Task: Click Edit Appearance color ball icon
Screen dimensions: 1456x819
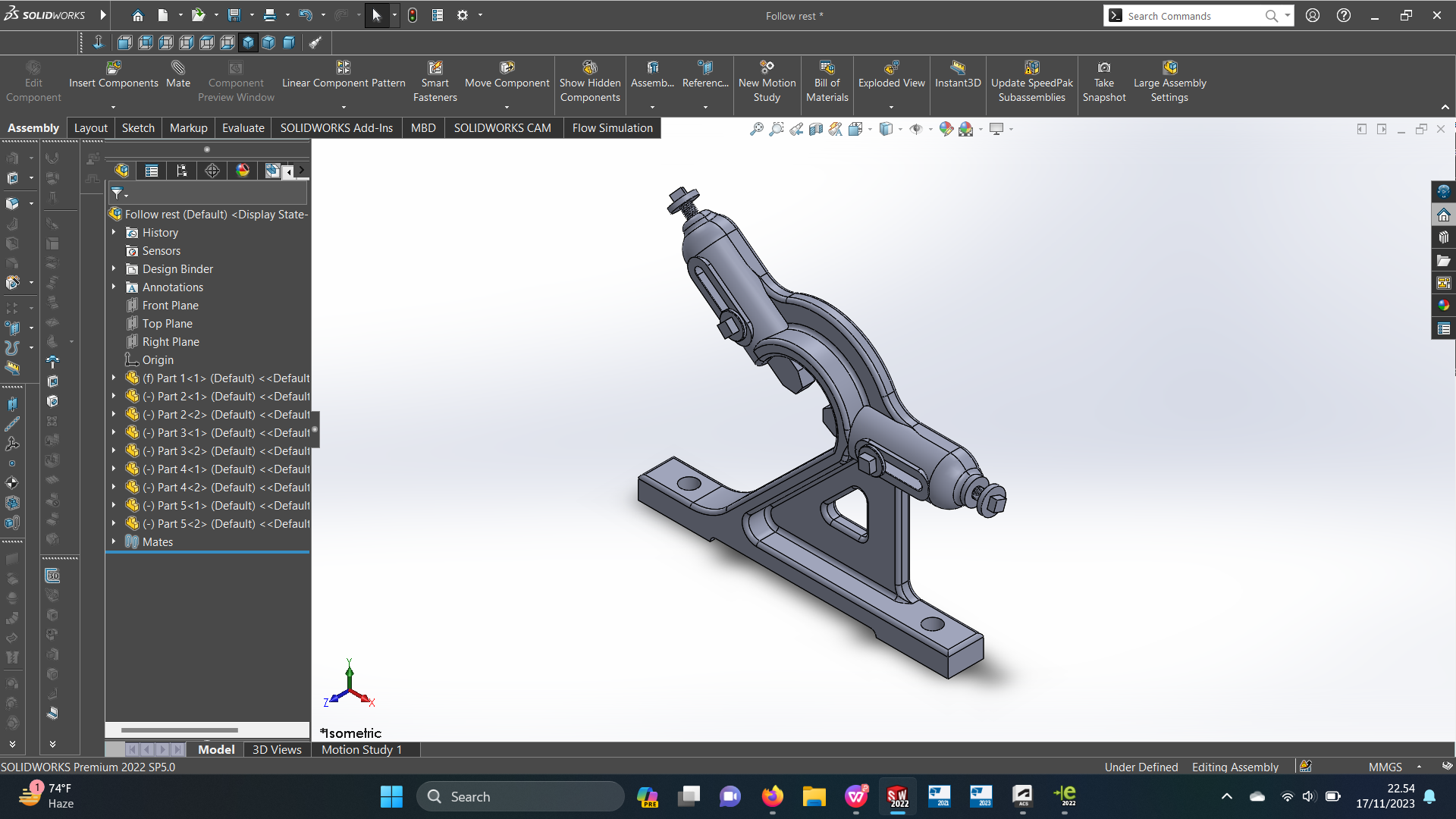Action: [946, 129]
